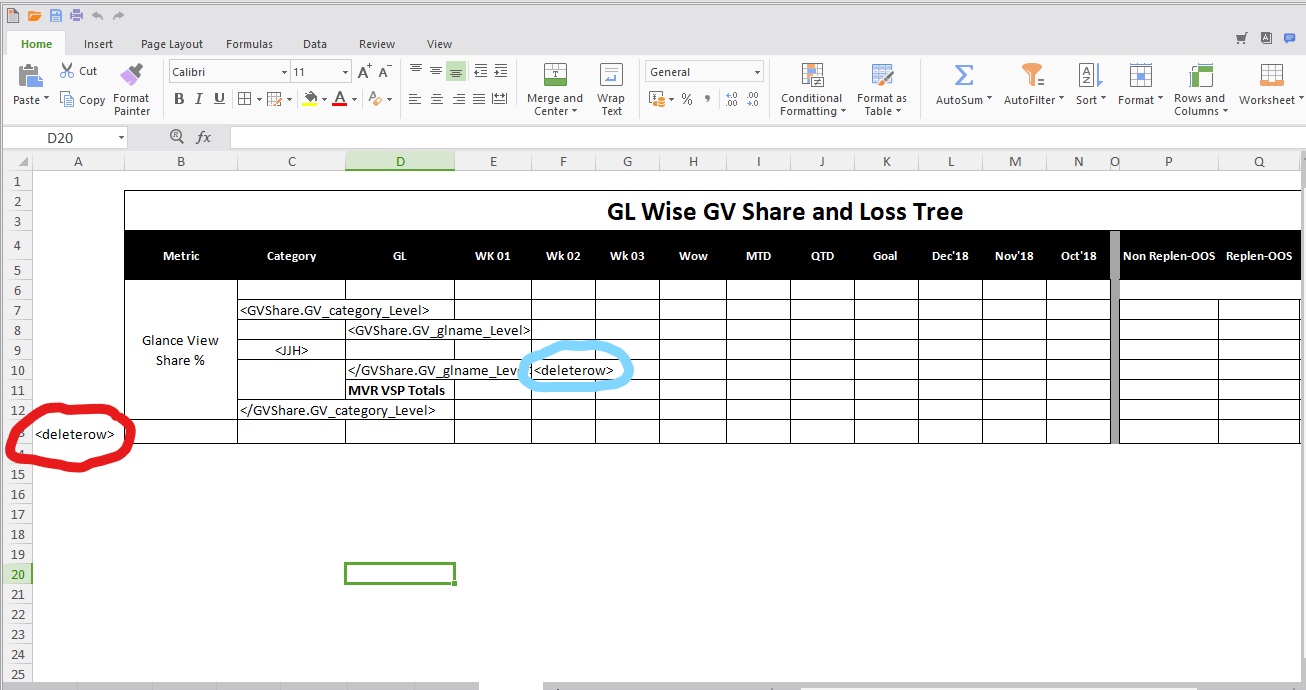
Task: Open the font name Calibri dropdown
Action: (x=283, y=72)
